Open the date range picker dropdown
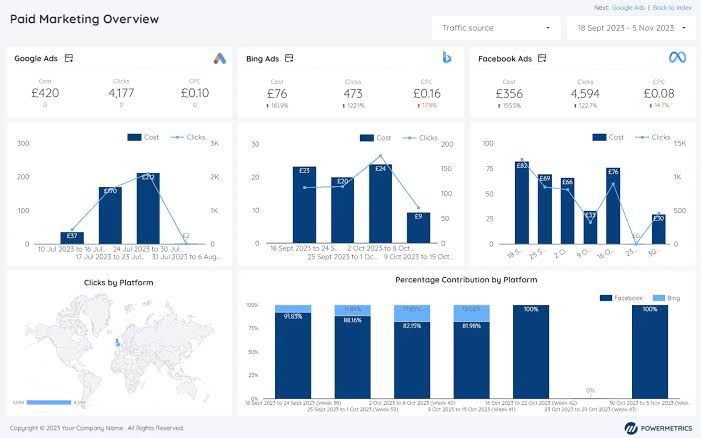This screenshot has width=701, height=438. 631,28
